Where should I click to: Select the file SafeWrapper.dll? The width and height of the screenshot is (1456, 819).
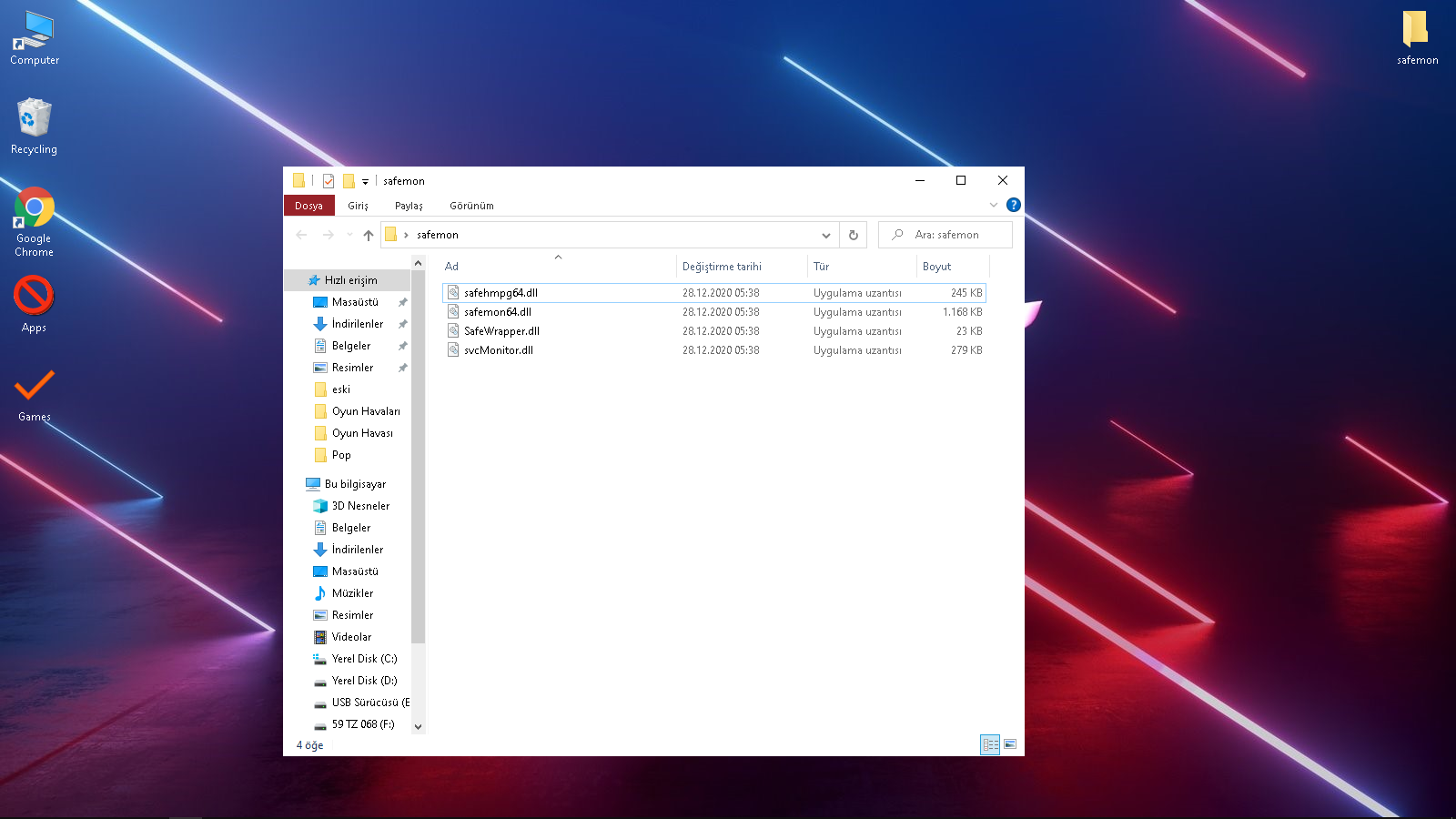click(x=713, y=331)
